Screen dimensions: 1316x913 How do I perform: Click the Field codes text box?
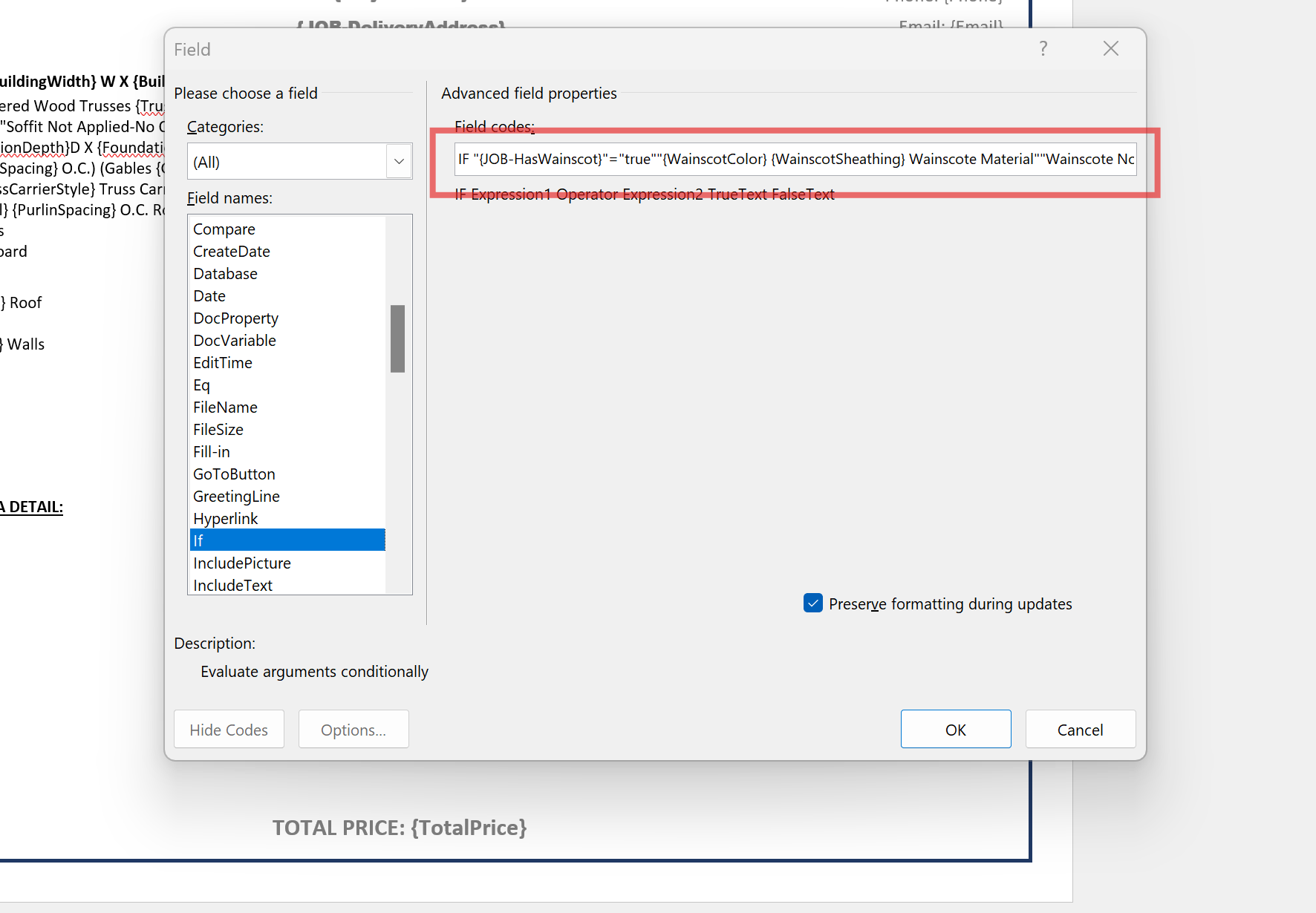(x=795, y=160)
